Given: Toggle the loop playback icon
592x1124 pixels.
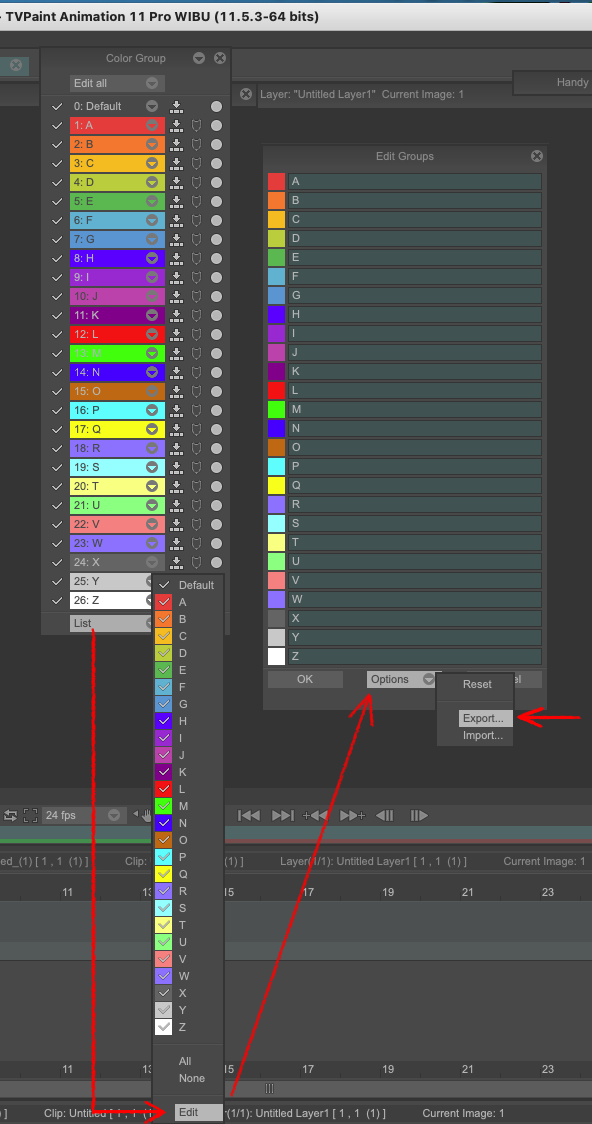Looking at the screenshot, I should point(11,815).
